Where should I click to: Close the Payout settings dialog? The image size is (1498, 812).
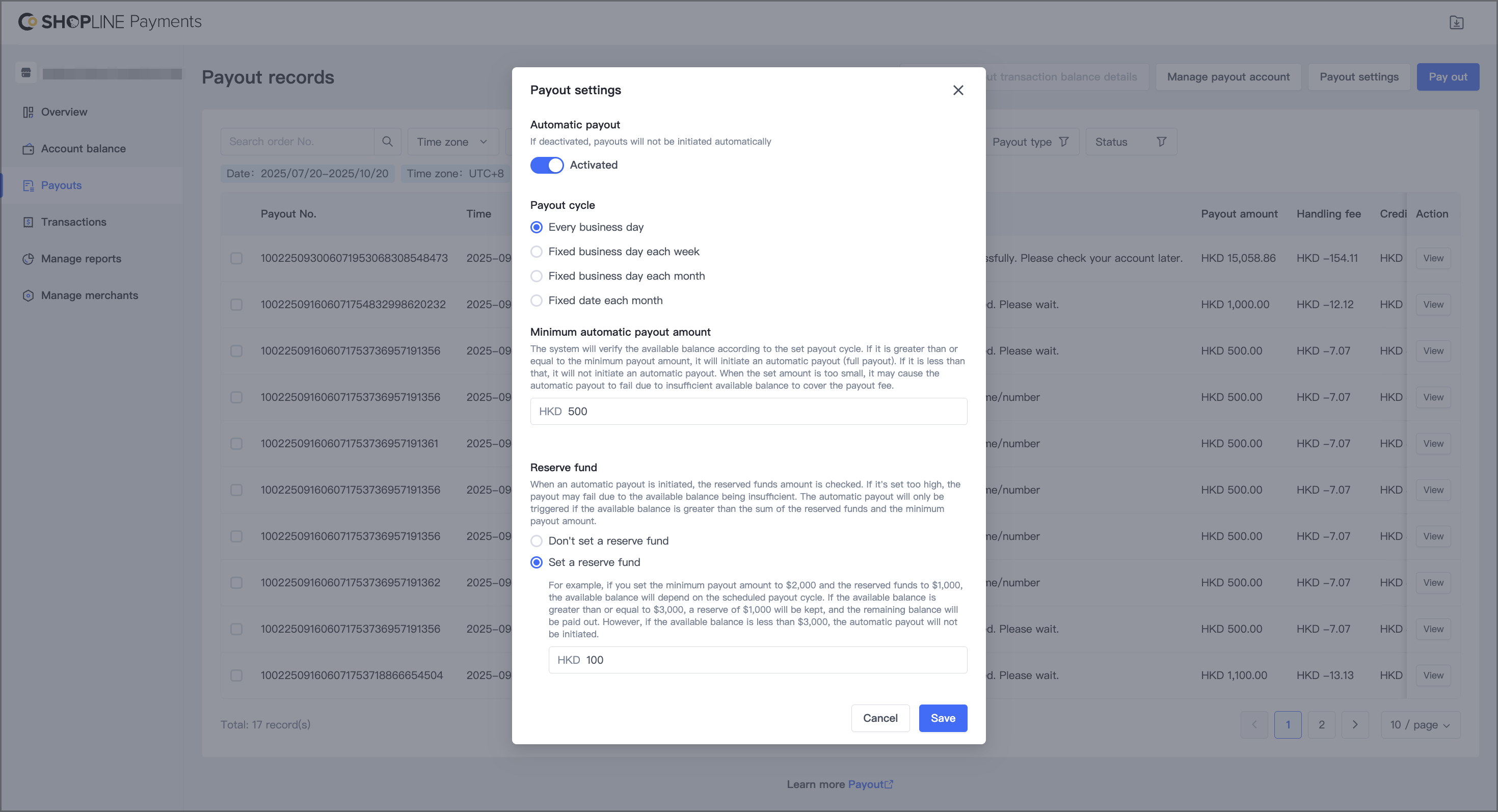(x=958, y=90)
